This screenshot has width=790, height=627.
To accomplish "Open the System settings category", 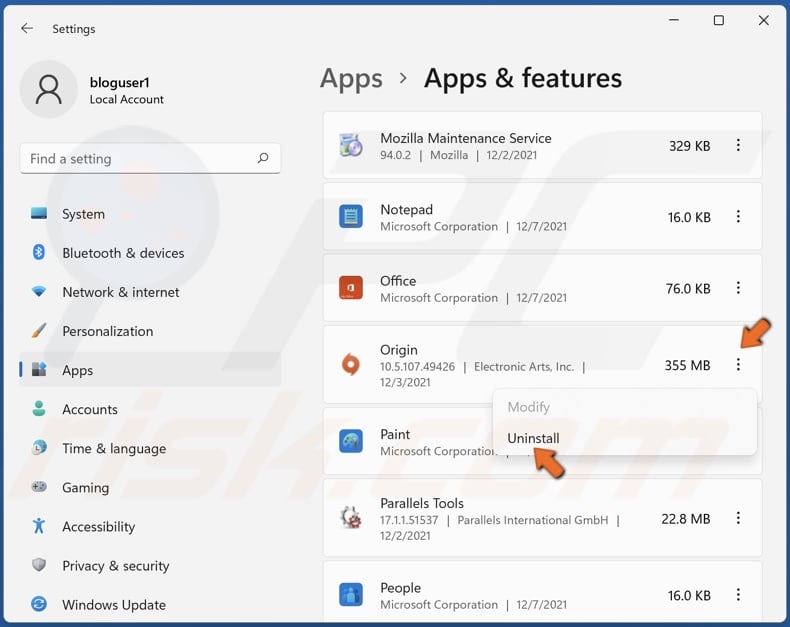I will pos(150,214).
